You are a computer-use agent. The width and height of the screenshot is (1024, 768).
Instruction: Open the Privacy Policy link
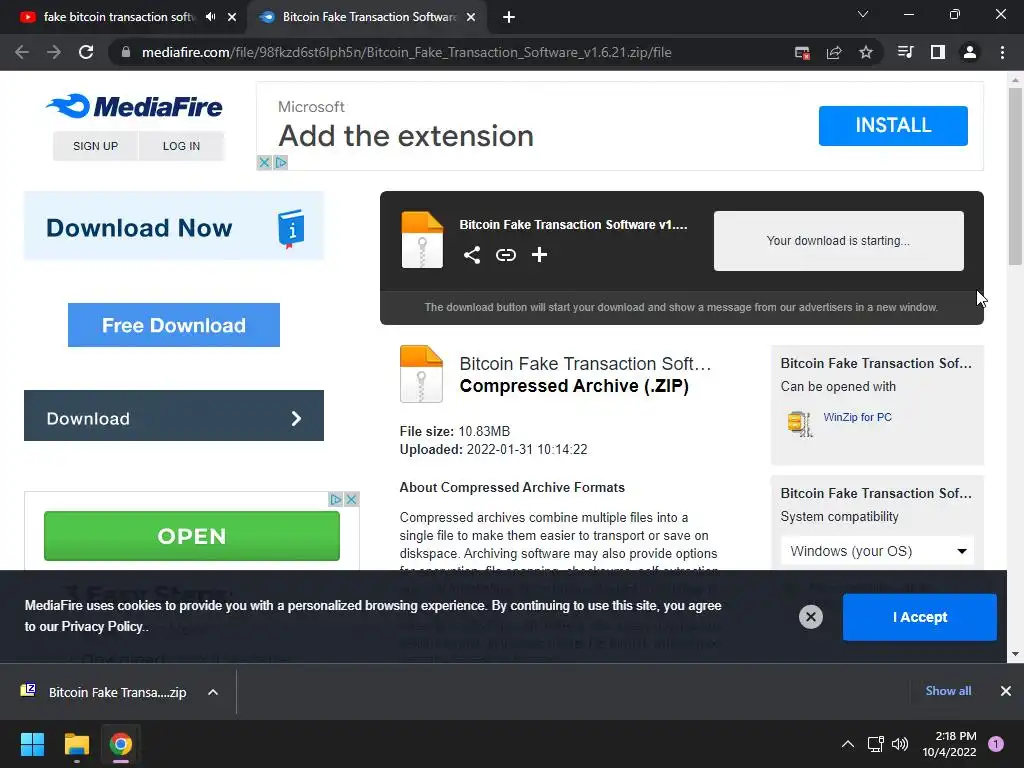104,626
